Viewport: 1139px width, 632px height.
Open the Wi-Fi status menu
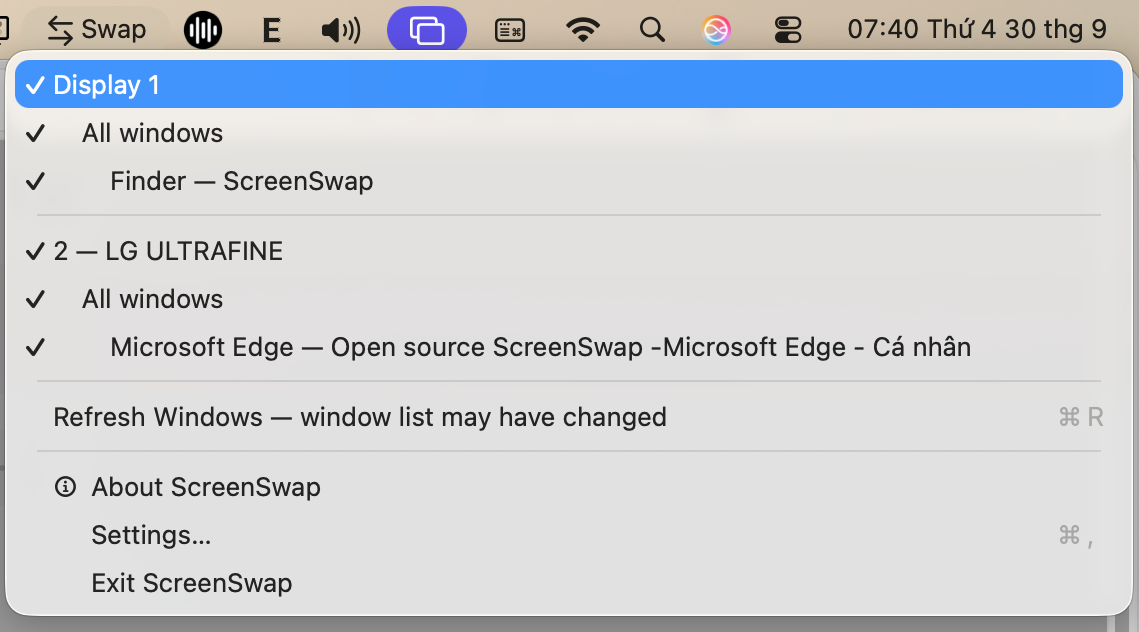[x=583, y=30]
